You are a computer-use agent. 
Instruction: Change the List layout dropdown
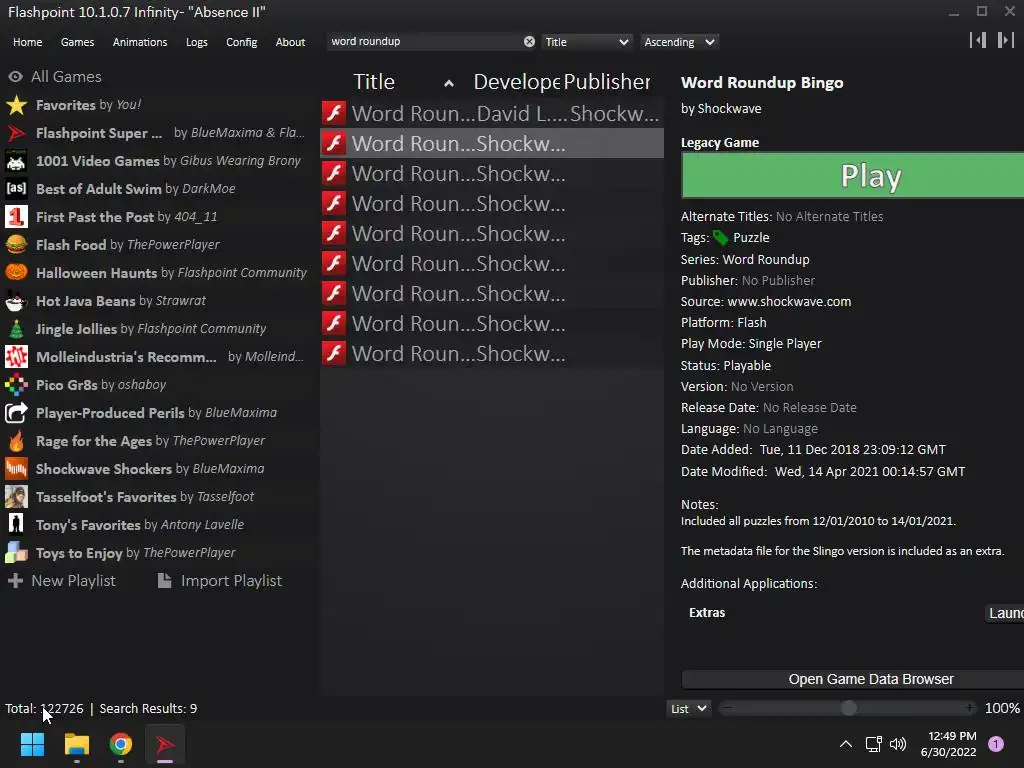point(688,709)
